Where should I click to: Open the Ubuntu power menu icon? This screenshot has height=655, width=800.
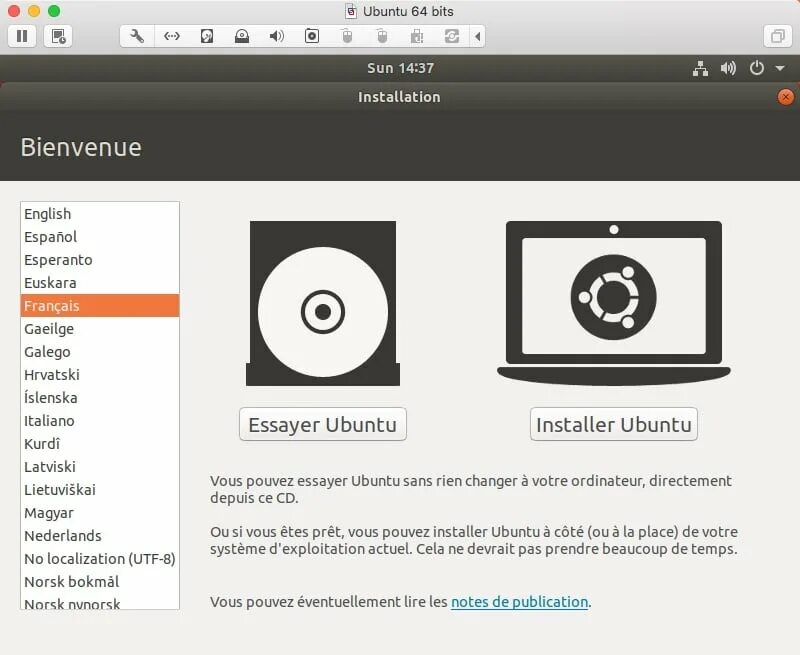pyautogui.click(x=757, y=68)
